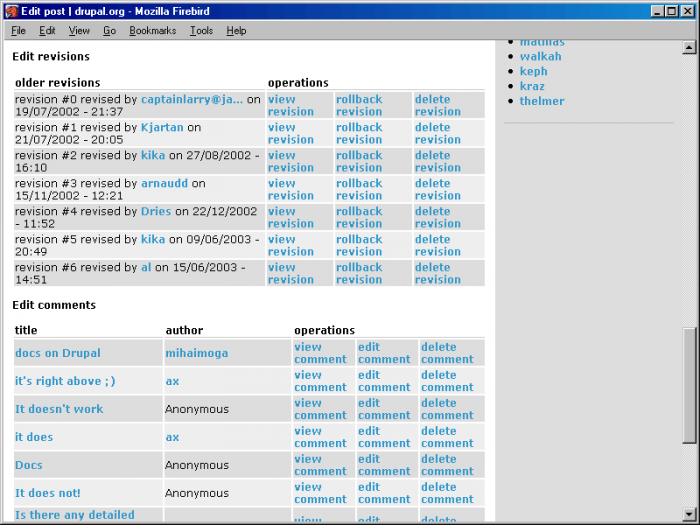Screen dimensions: 700x525
Task: Open the Edit menu
Action: click(x=47, y=31)
